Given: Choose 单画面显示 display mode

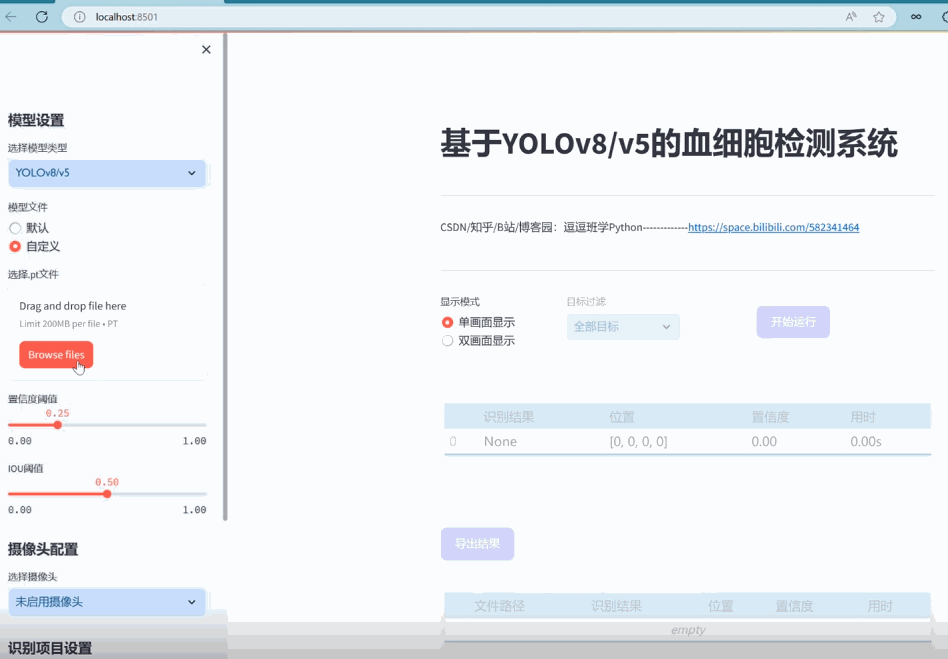Looking at the screenshot, I should point(448,322).
